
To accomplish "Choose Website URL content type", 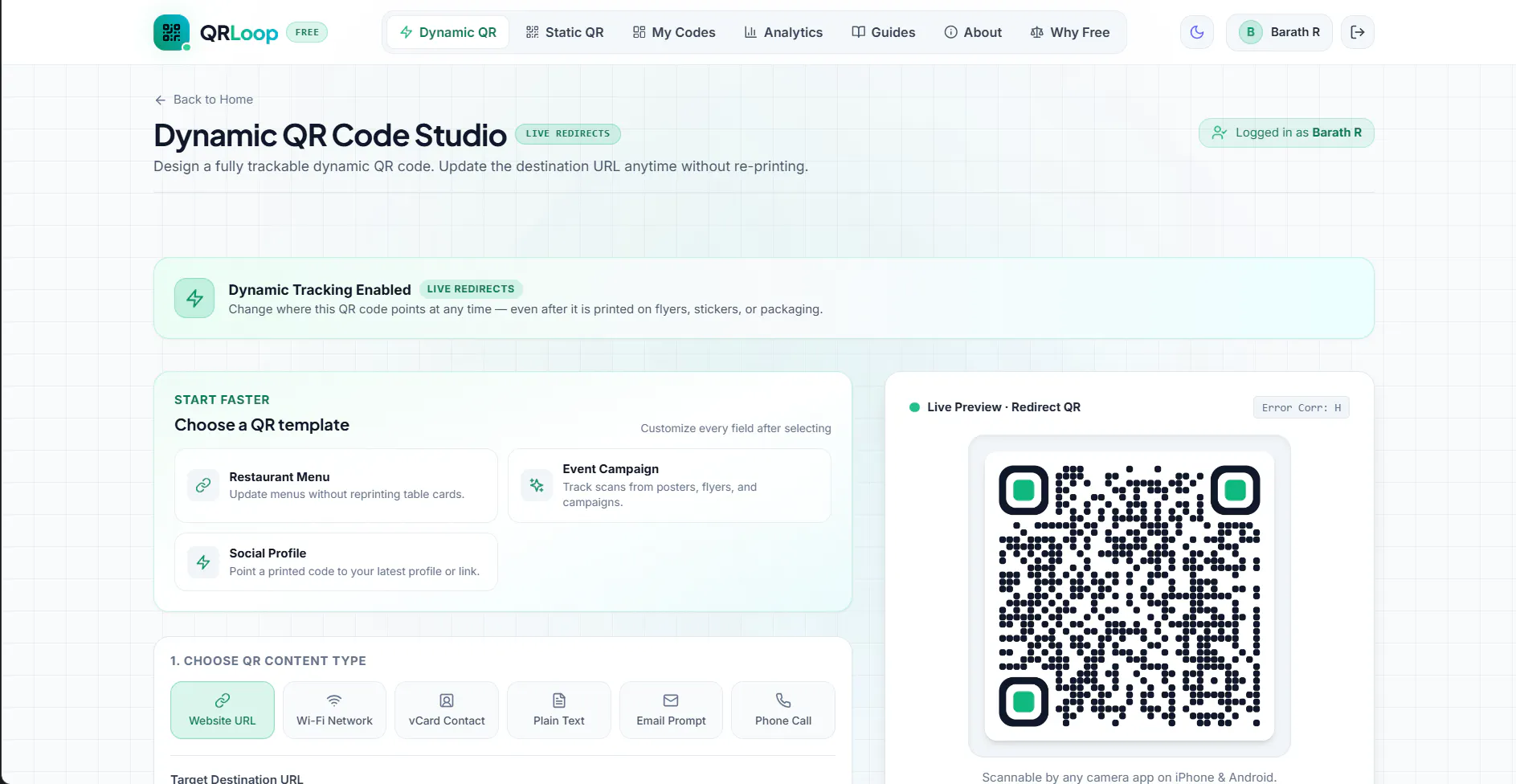I will (223, 710).
